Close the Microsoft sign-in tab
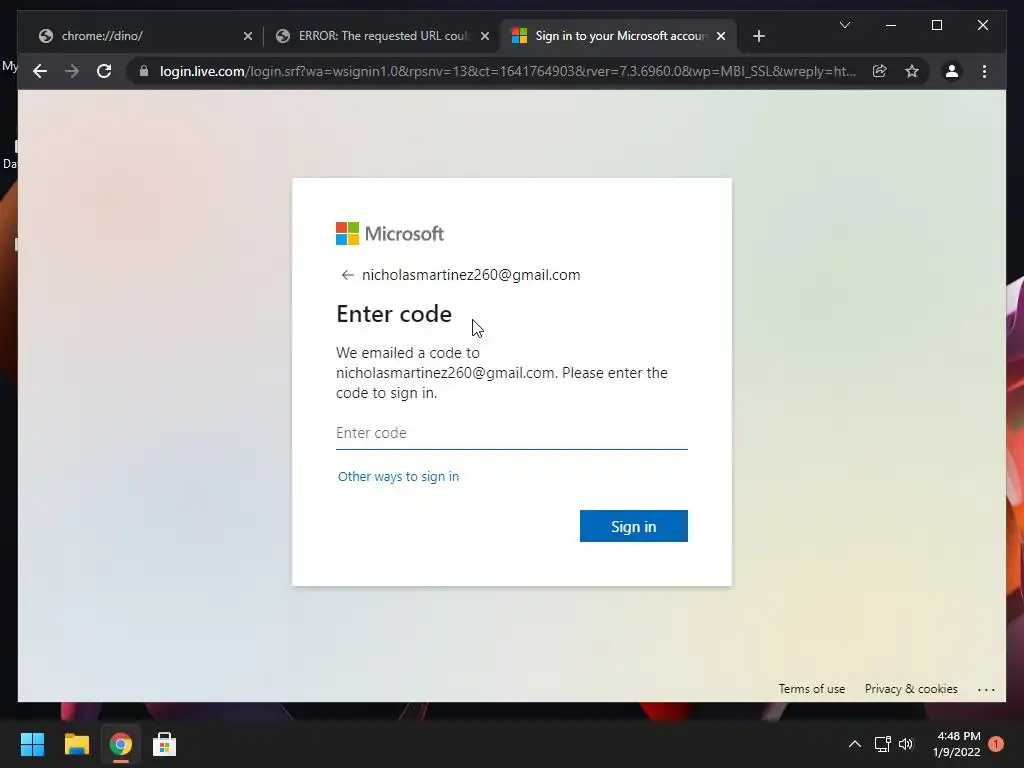This screenshot has width=1024, height=768. point(721,36)
